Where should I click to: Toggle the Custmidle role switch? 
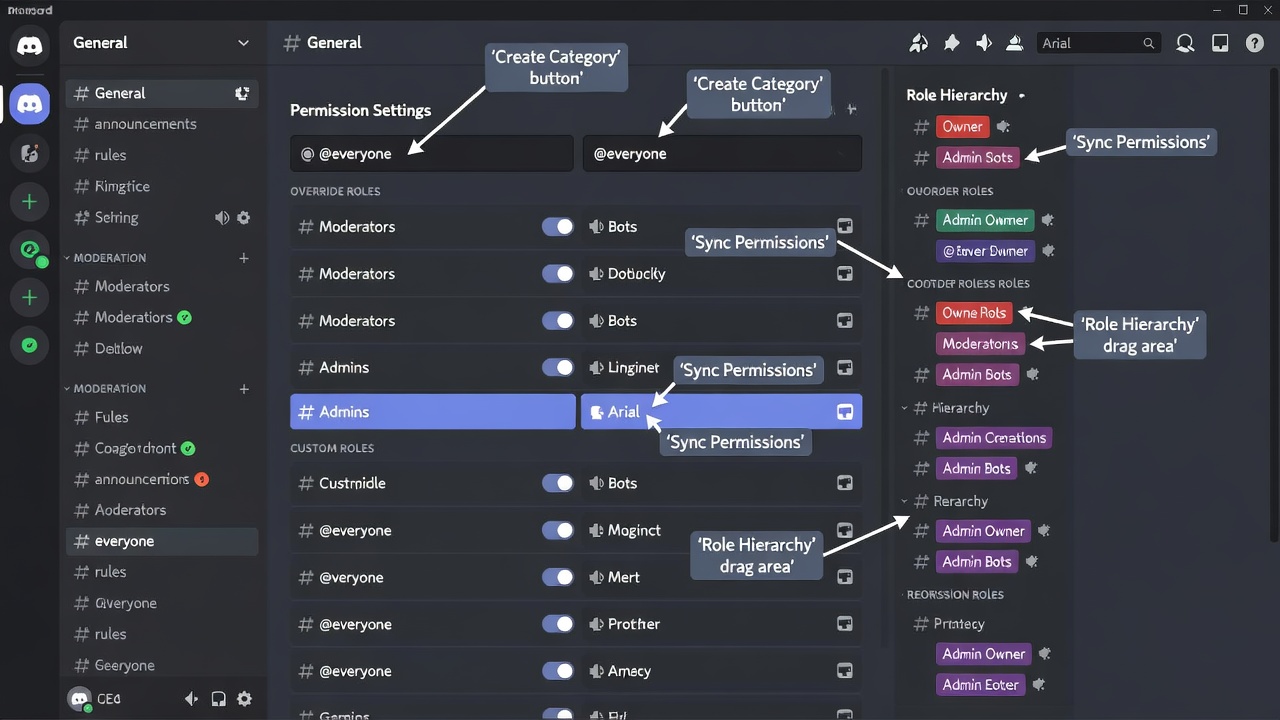point(558,483)
